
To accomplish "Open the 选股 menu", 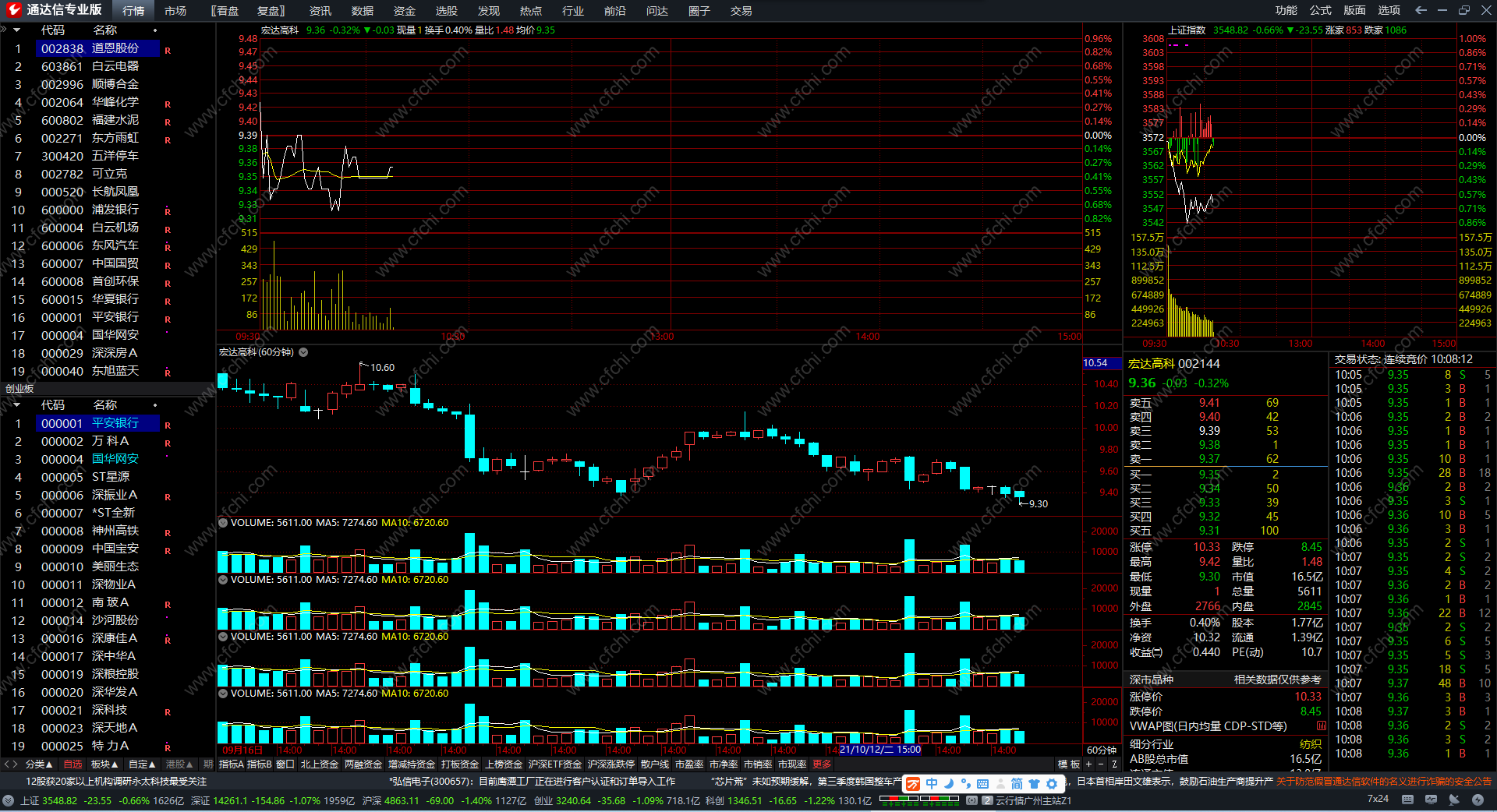I will 447,11.
